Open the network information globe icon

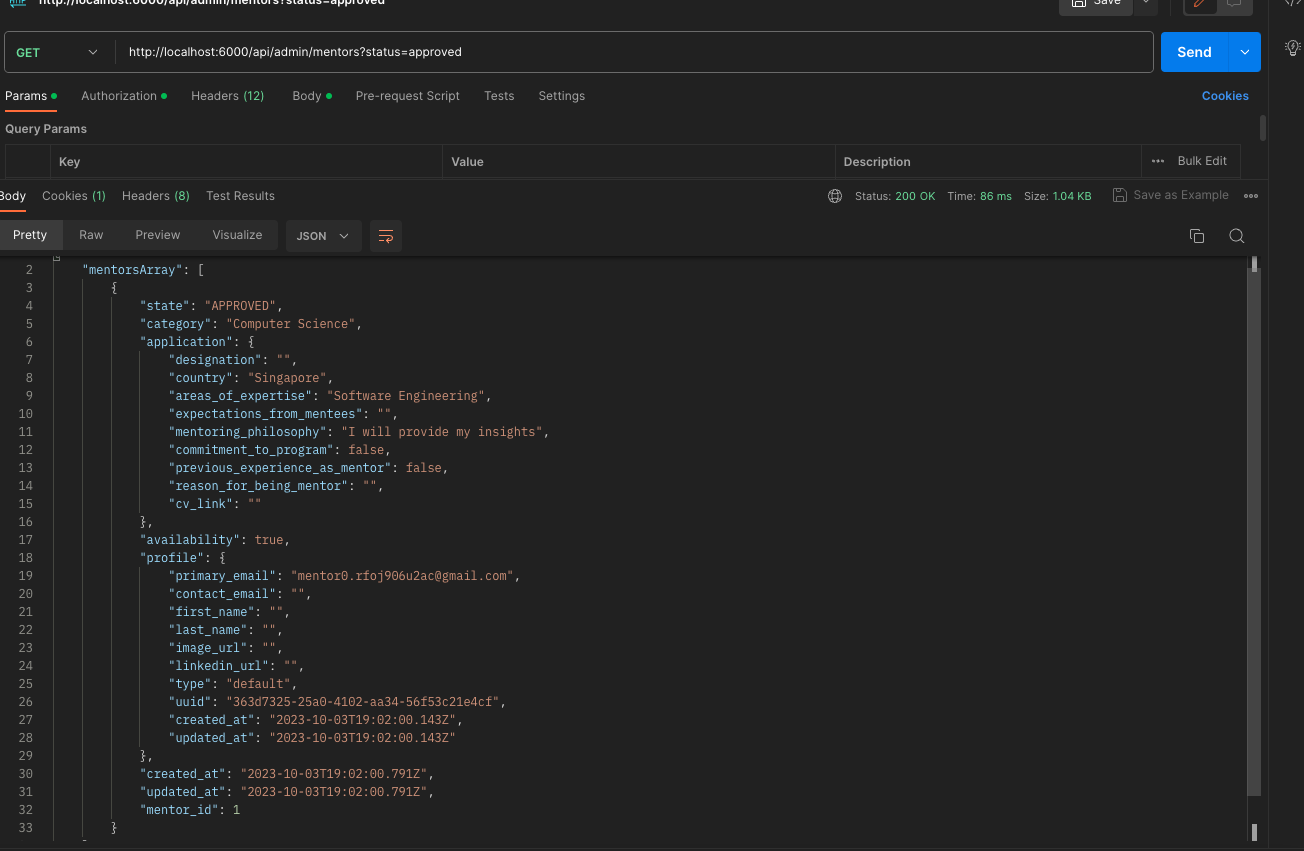[x=835, y=196]
